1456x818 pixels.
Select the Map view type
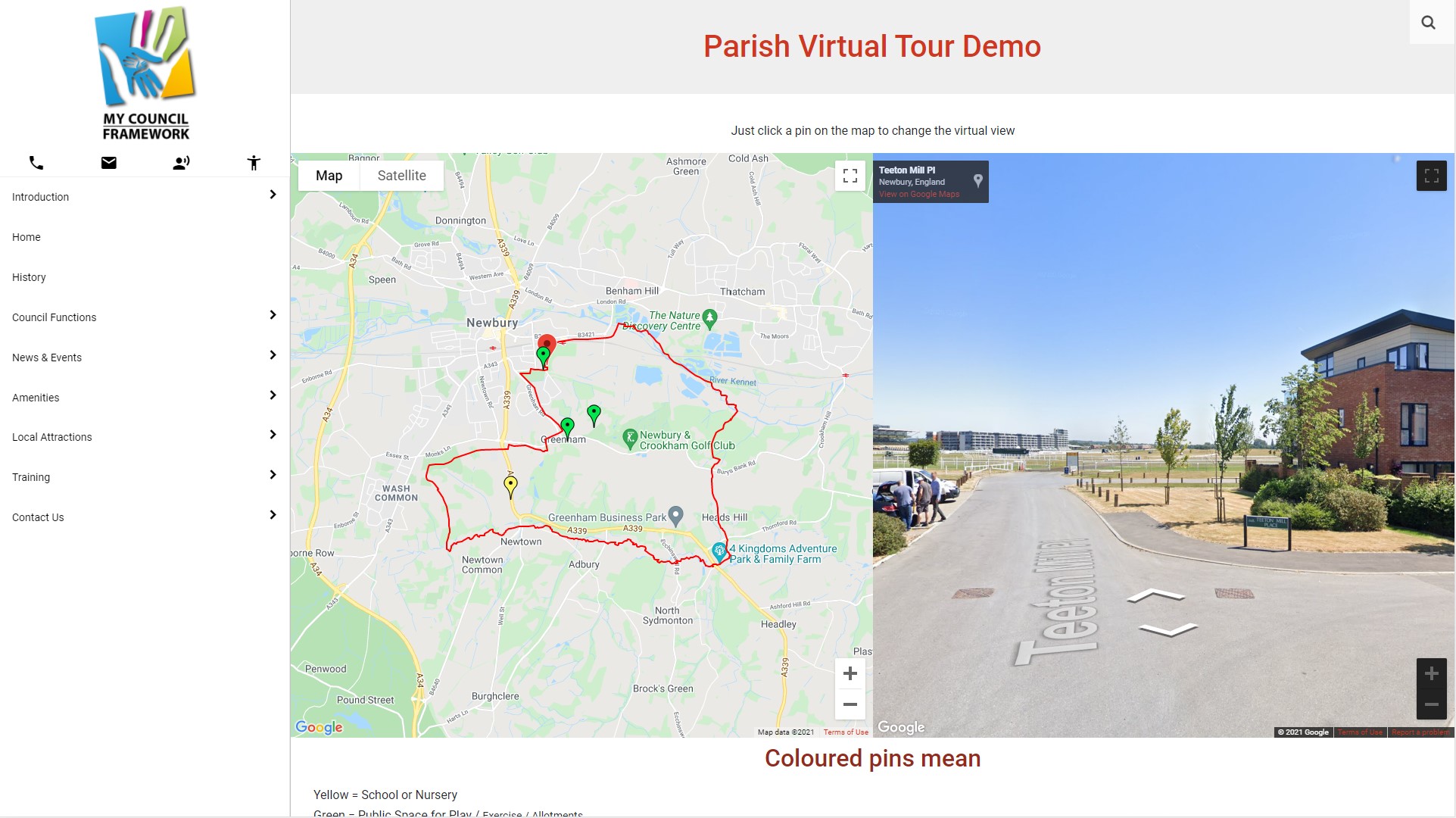329,176
